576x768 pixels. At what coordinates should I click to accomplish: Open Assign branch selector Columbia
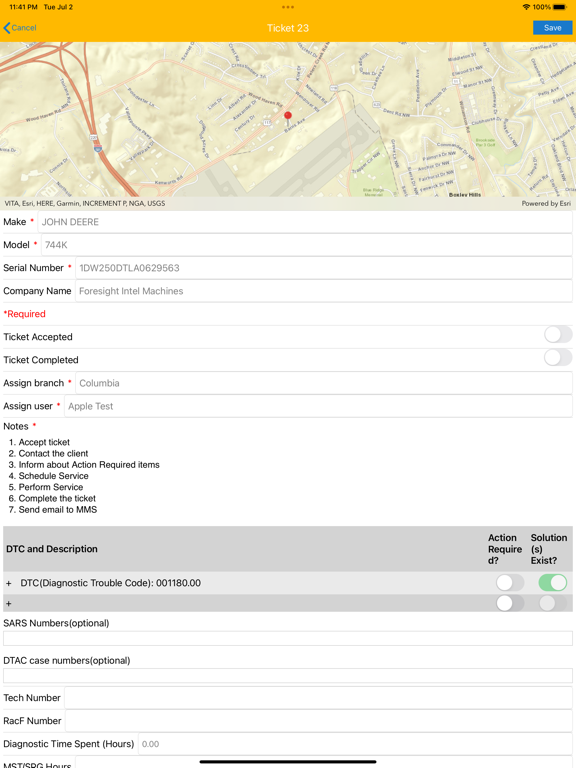324,383
